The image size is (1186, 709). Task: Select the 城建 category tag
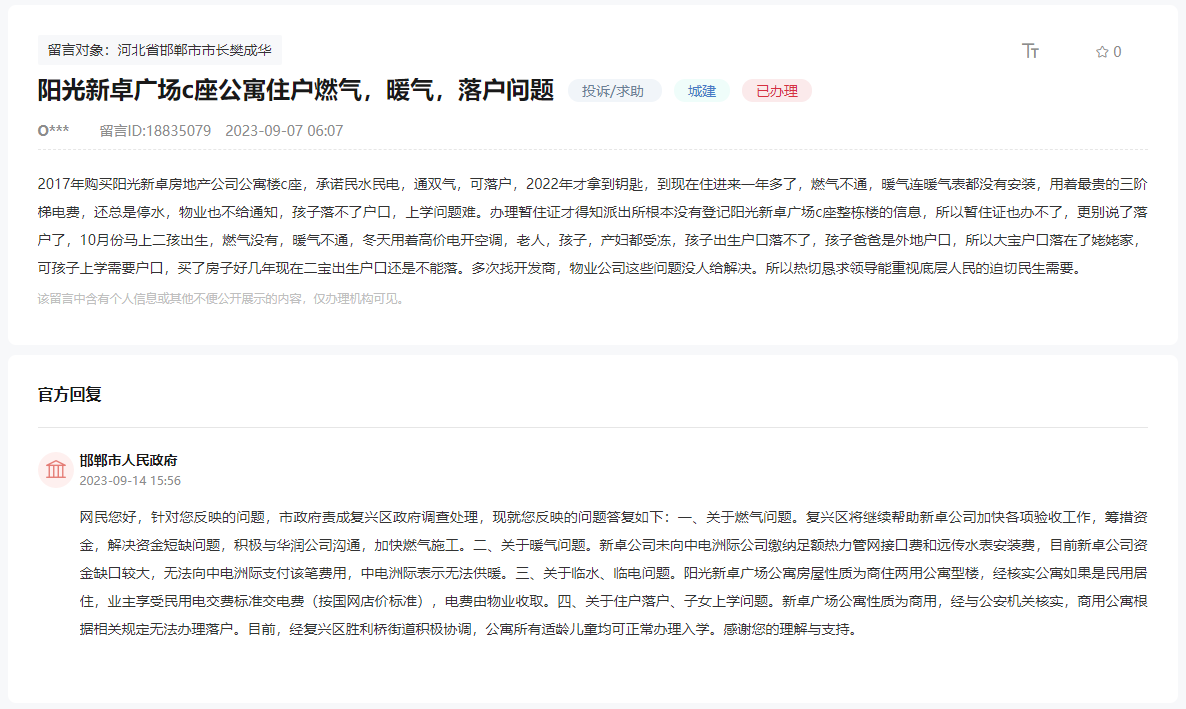702,91
